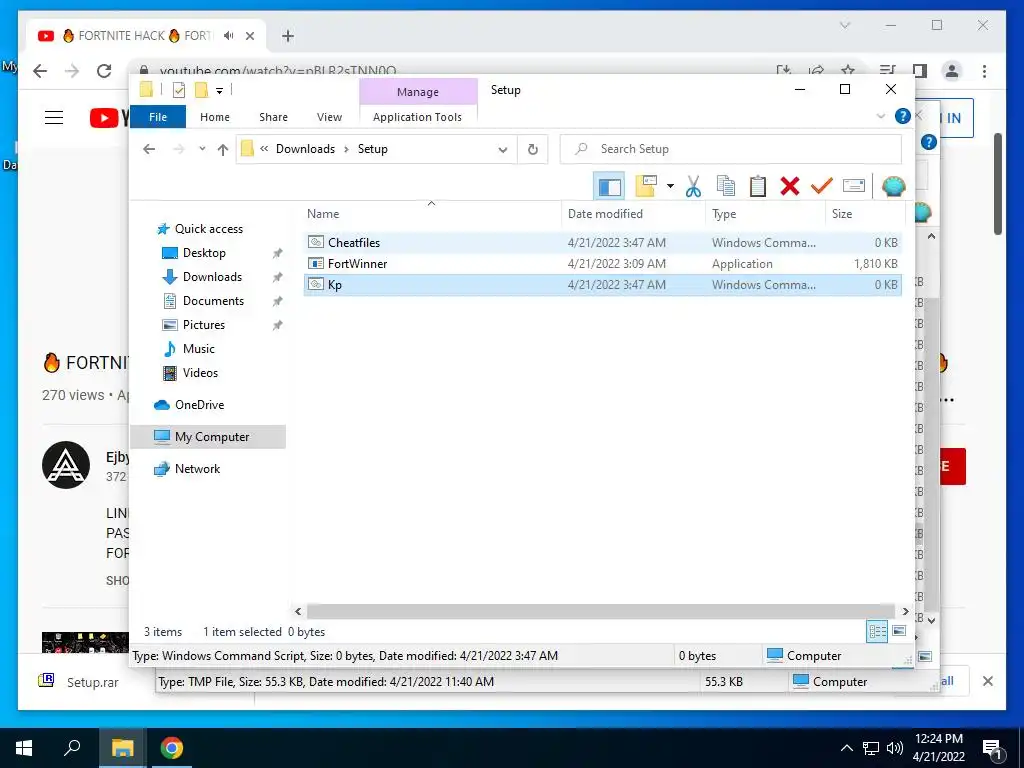The height and width of the screenshot is (768, 1024).
Task: Open YouTube hamburger guide menu
Action: coord(54,118)
